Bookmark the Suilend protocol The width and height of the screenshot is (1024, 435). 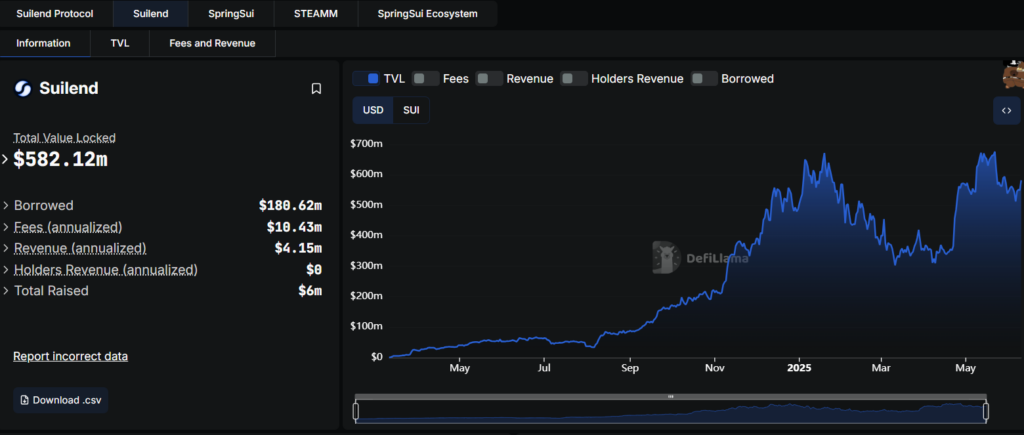coord(316,89)
